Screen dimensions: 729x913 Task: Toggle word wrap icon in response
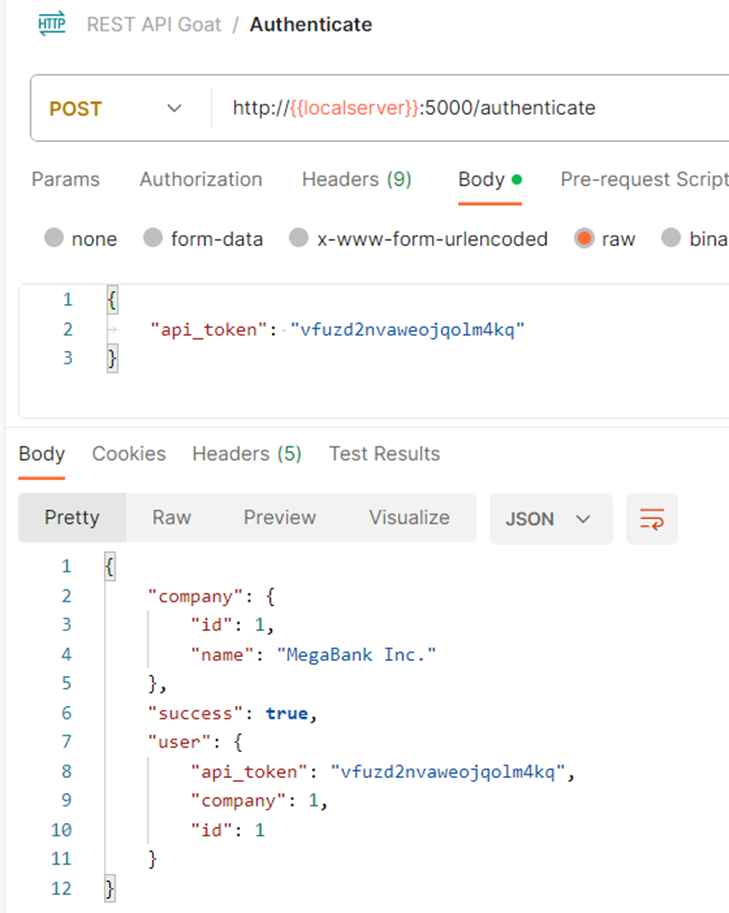652,519
